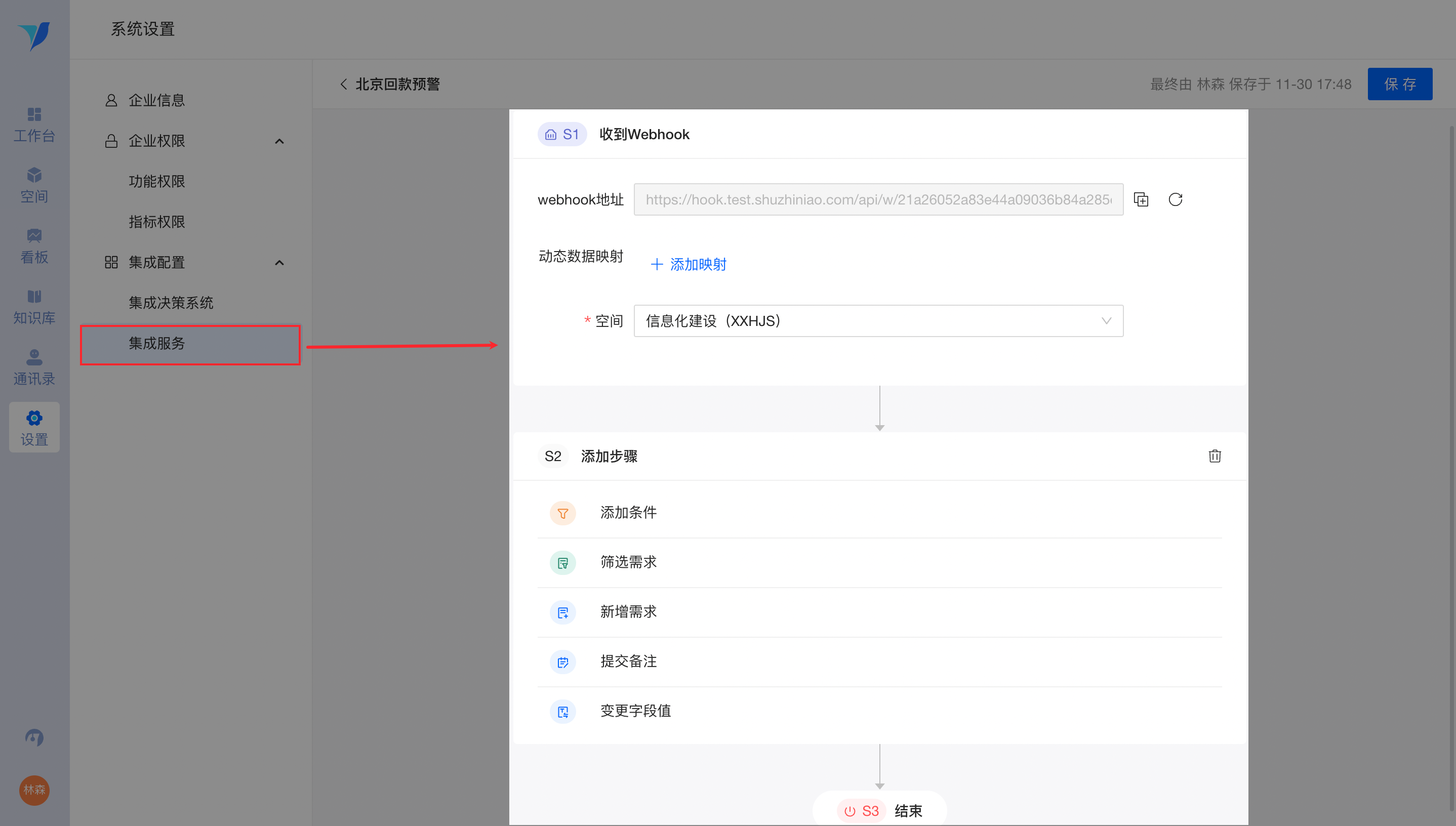Select 集成决策系统 menu item
Screen dimensions: 1456x826
171,303
